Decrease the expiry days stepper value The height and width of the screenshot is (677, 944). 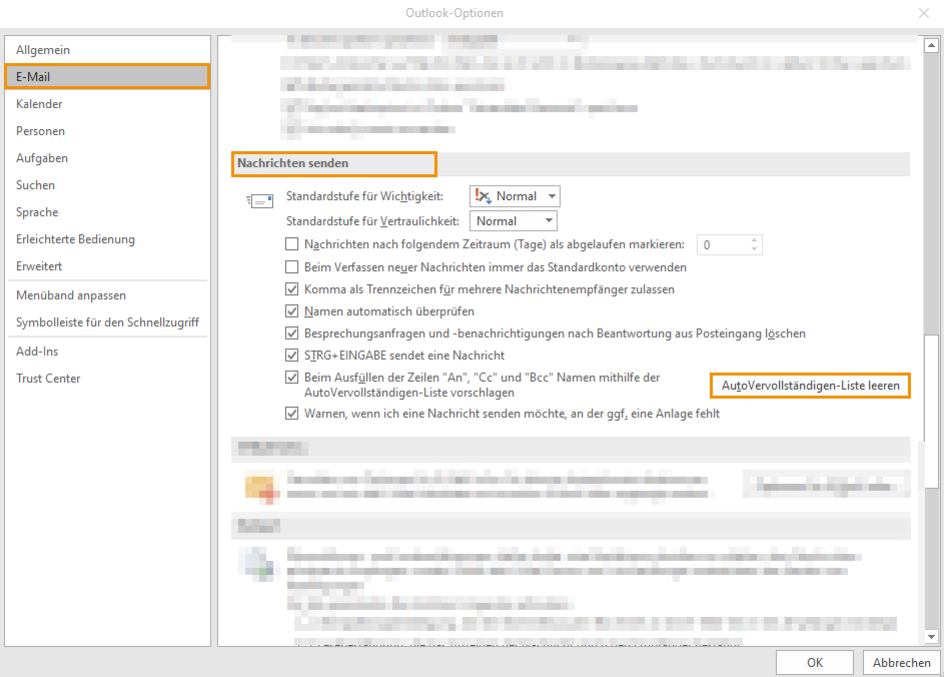pyautogui.click(x=754, y=249)
